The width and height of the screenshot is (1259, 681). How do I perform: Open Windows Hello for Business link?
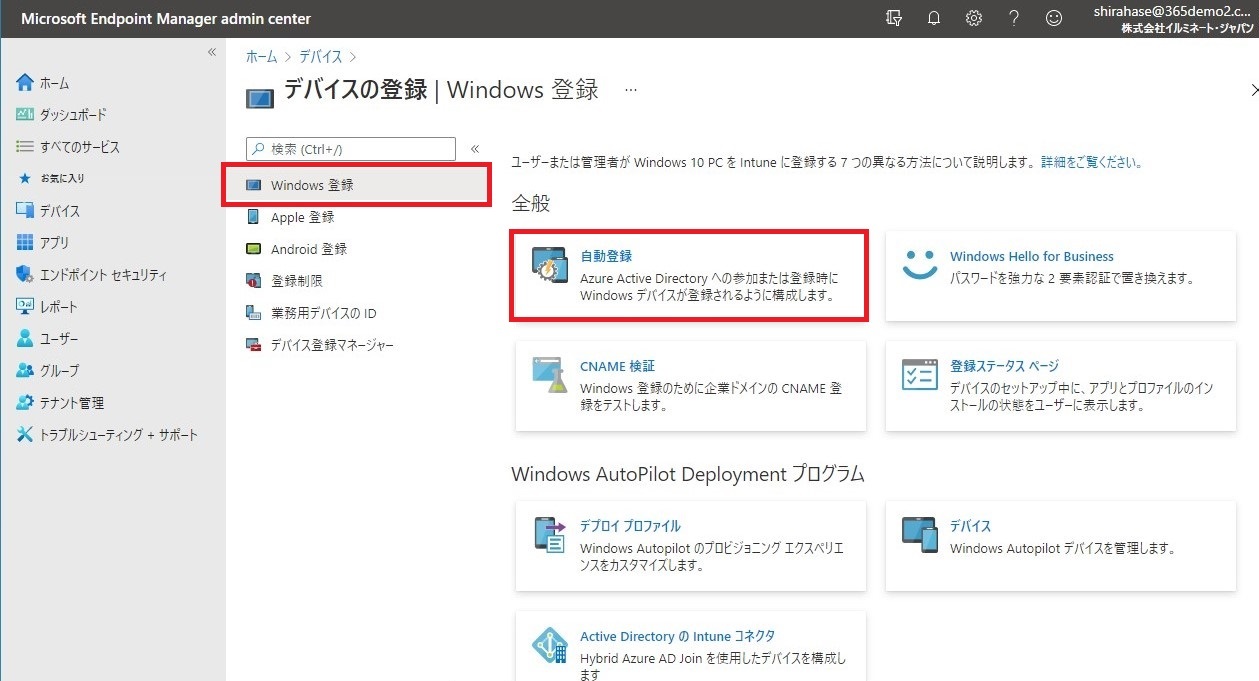coord(1032,256)
